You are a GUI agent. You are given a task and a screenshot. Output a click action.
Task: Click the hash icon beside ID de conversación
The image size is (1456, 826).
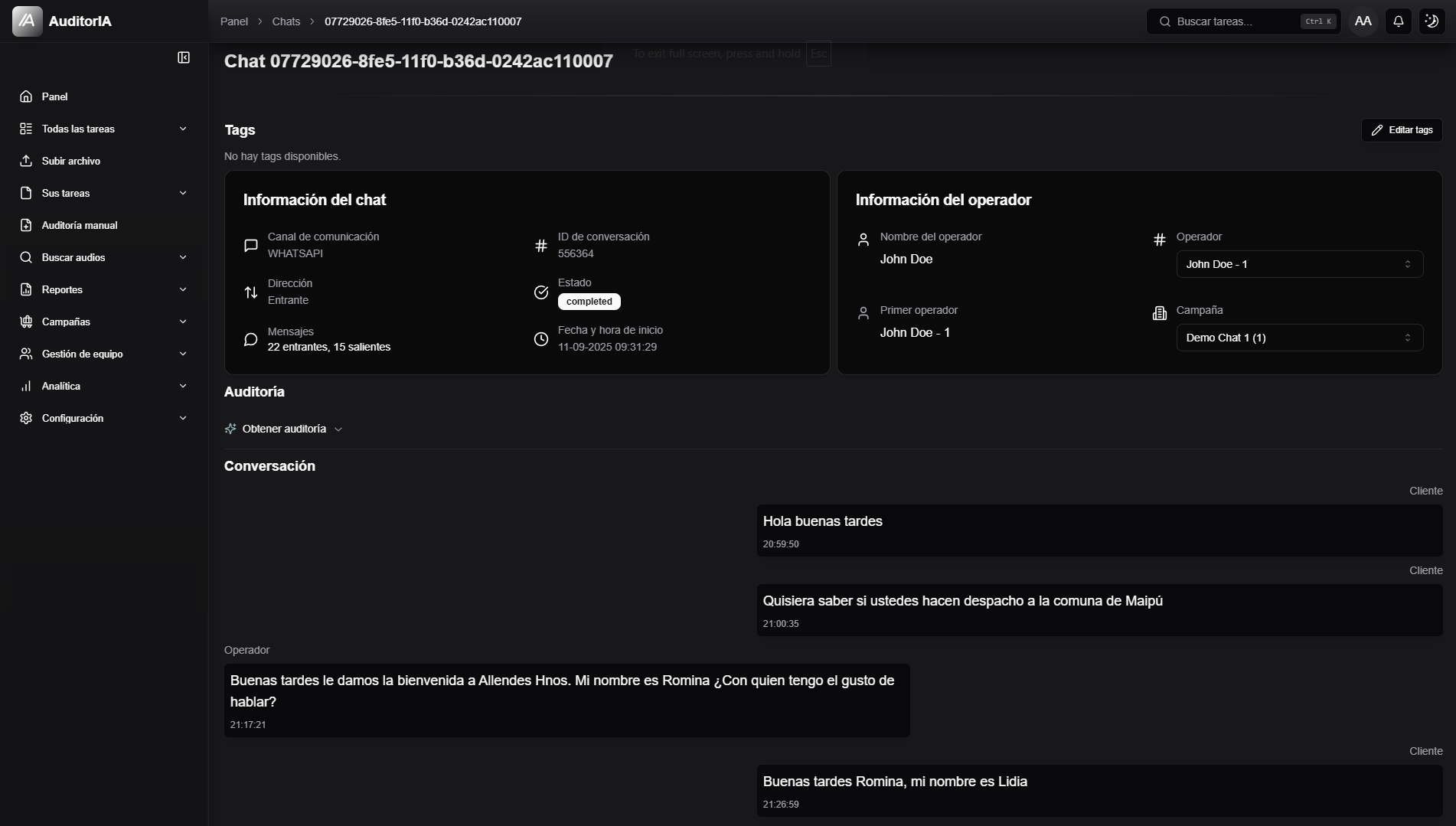[x=541, y=246]
